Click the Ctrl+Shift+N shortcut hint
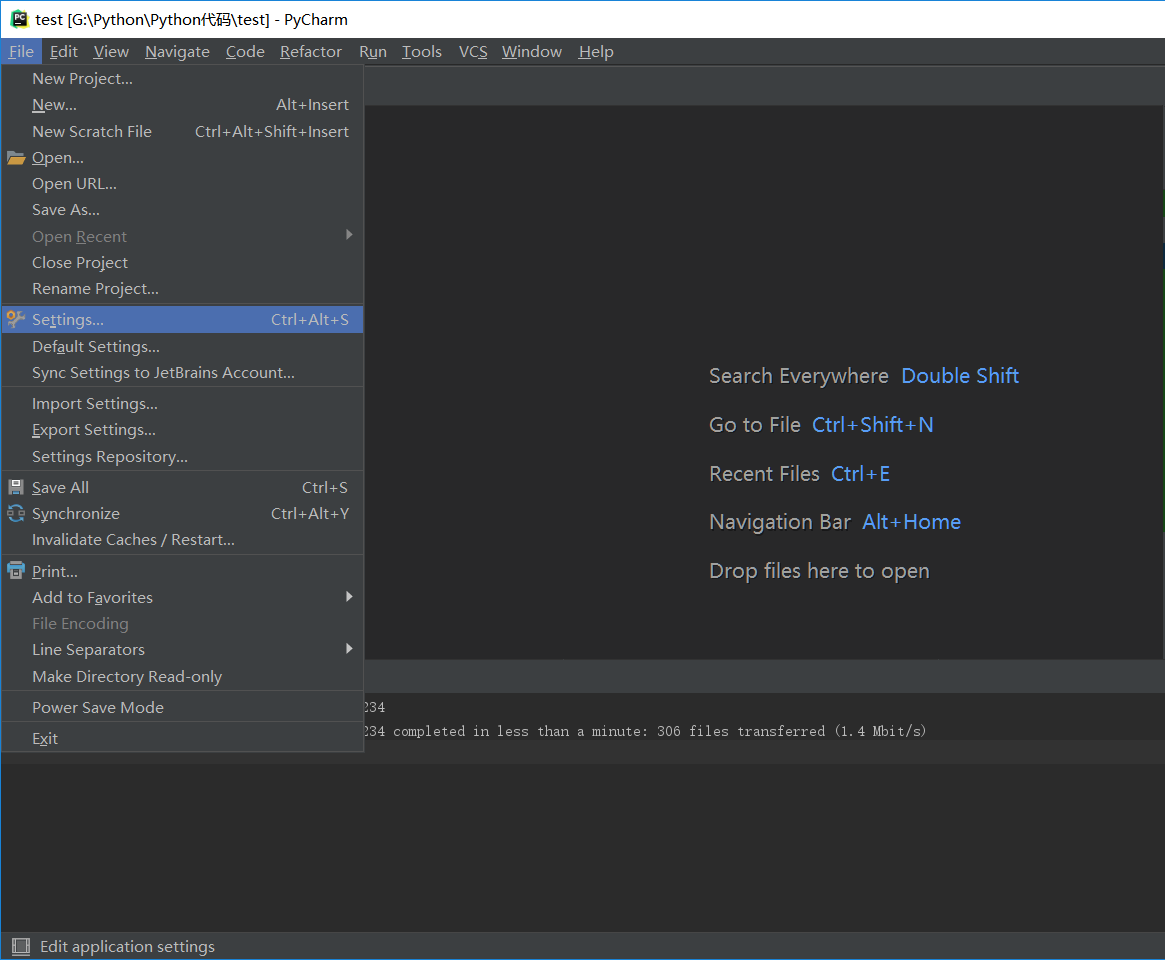This screenshot has width=1165, height=960. pos(872,425)
